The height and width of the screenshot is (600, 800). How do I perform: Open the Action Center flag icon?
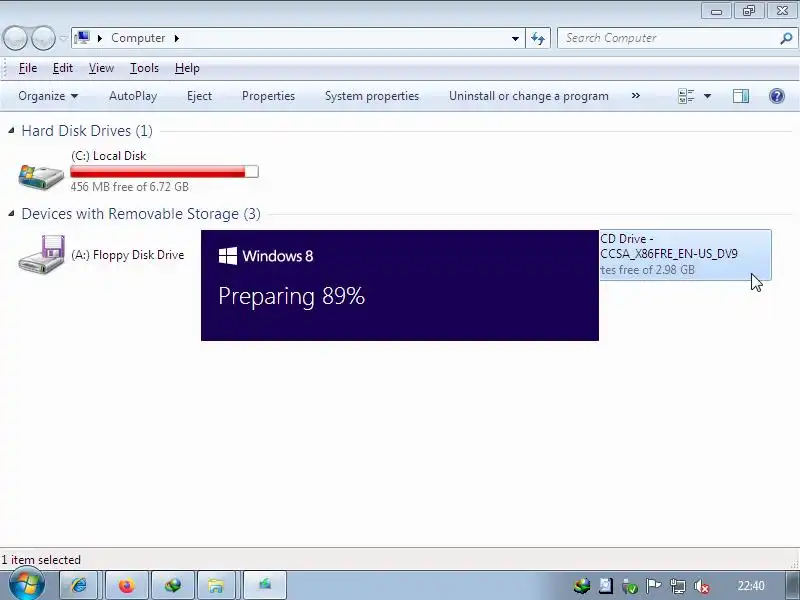(654, 586)
